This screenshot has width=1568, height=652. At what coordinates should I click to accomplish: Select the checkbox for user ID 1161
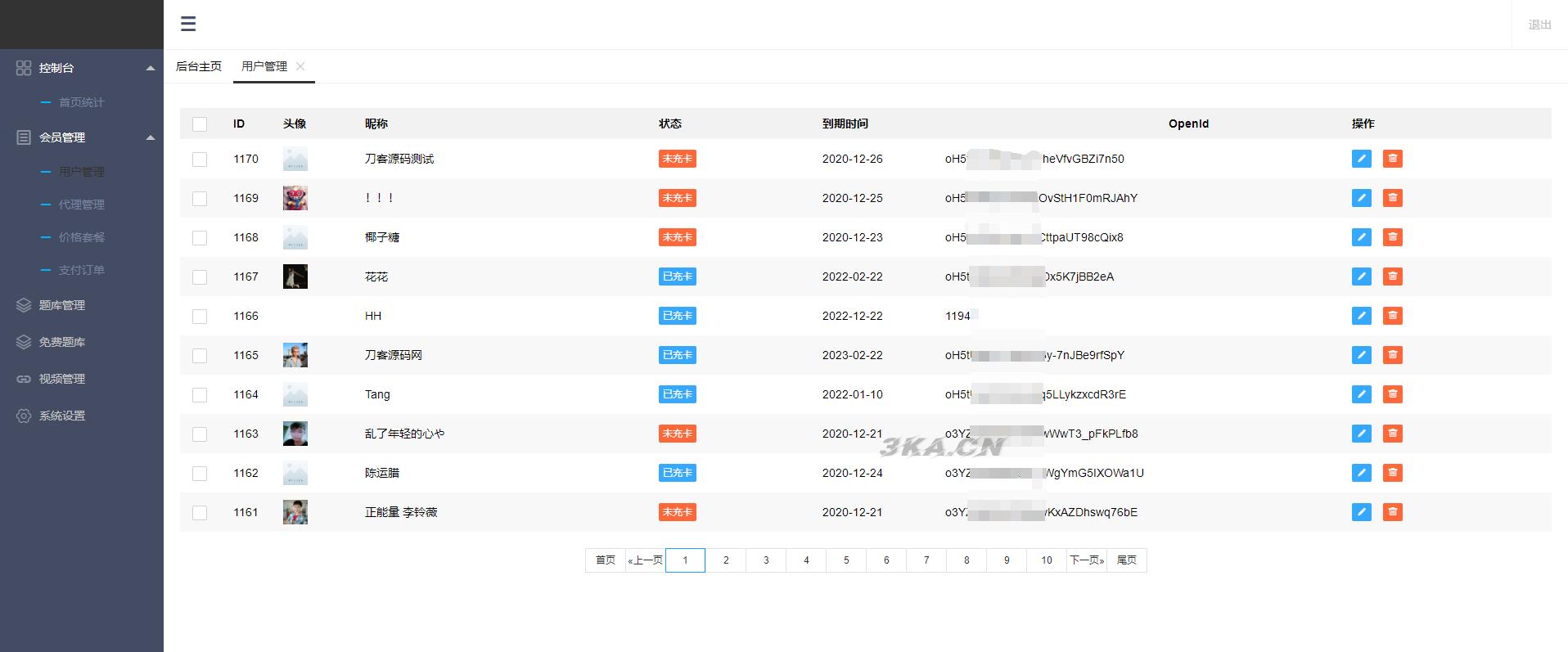(200, 513)
